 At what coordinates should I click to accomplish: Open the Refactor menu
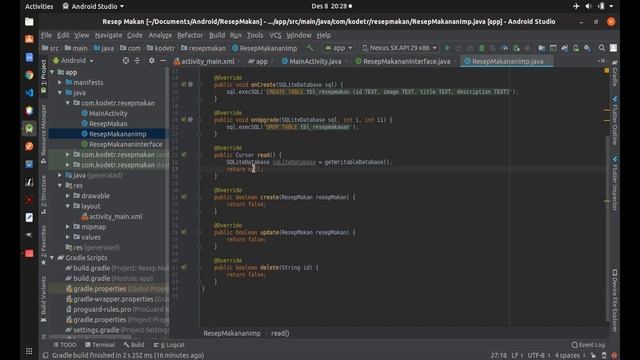190,35
